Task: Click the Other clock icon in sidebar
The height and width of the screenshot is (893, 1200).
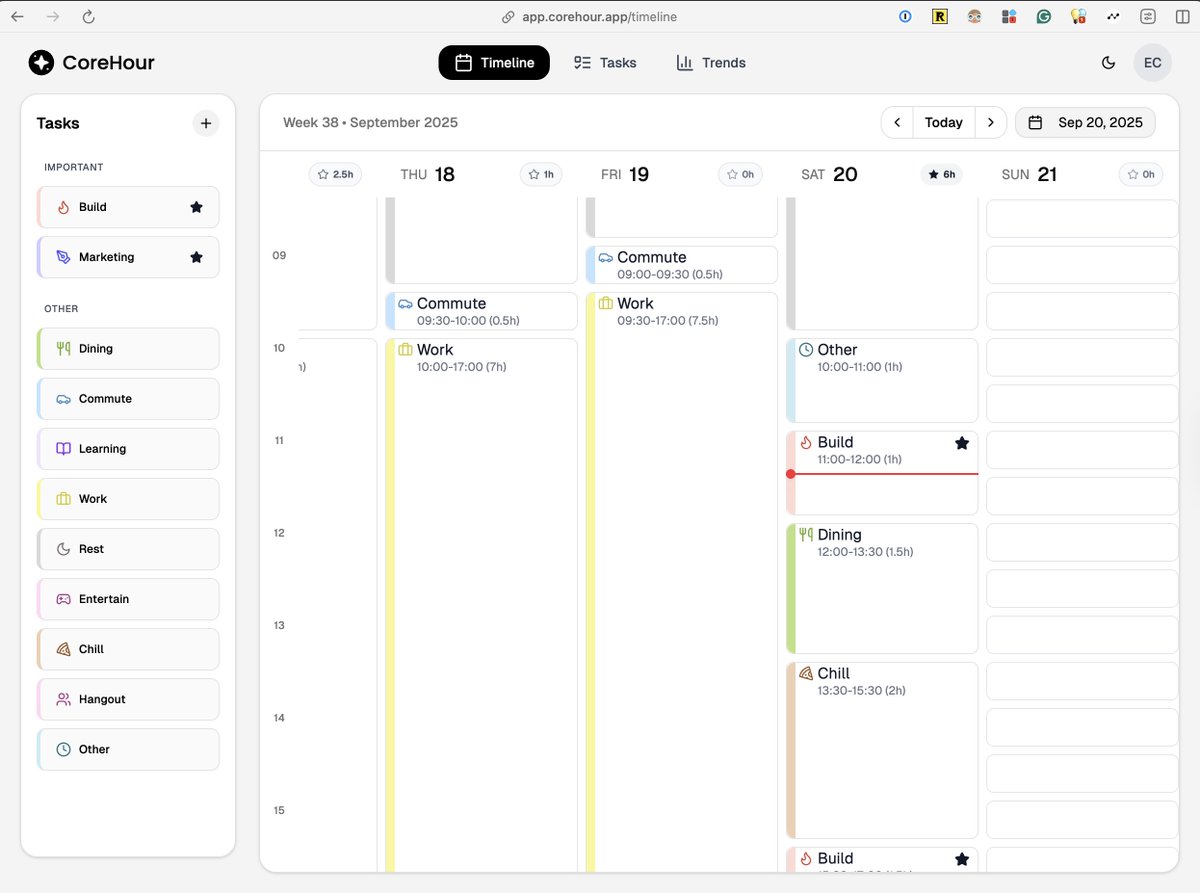Action: click(63, 749)
